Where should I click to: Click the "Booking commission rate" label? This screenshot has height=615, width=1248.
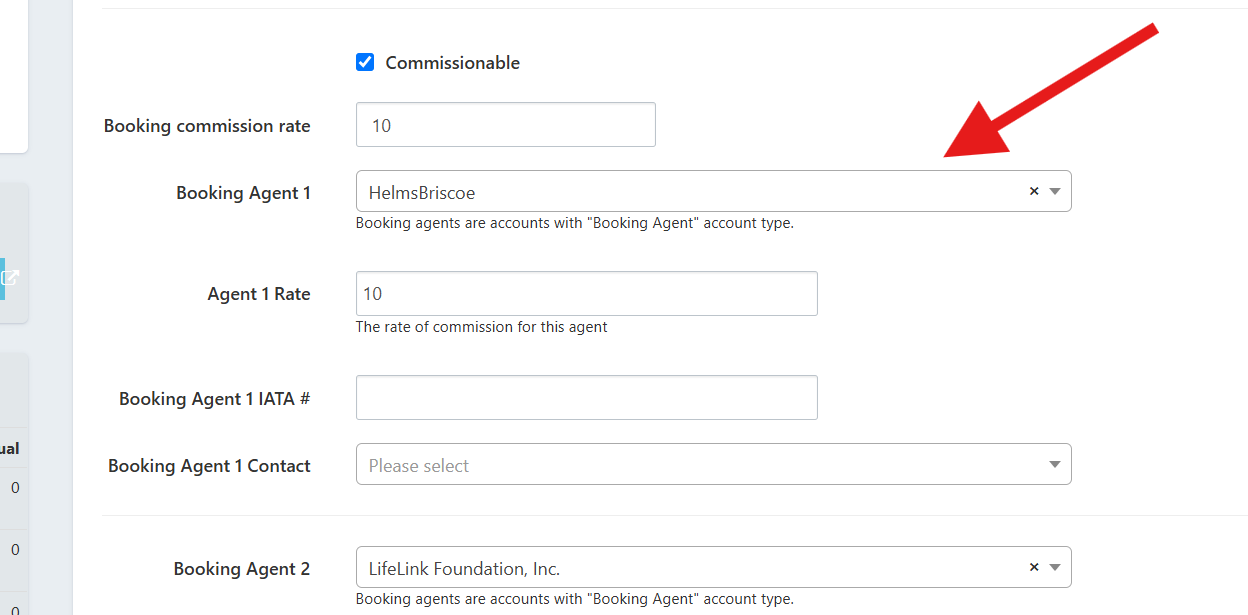[207, 126]
